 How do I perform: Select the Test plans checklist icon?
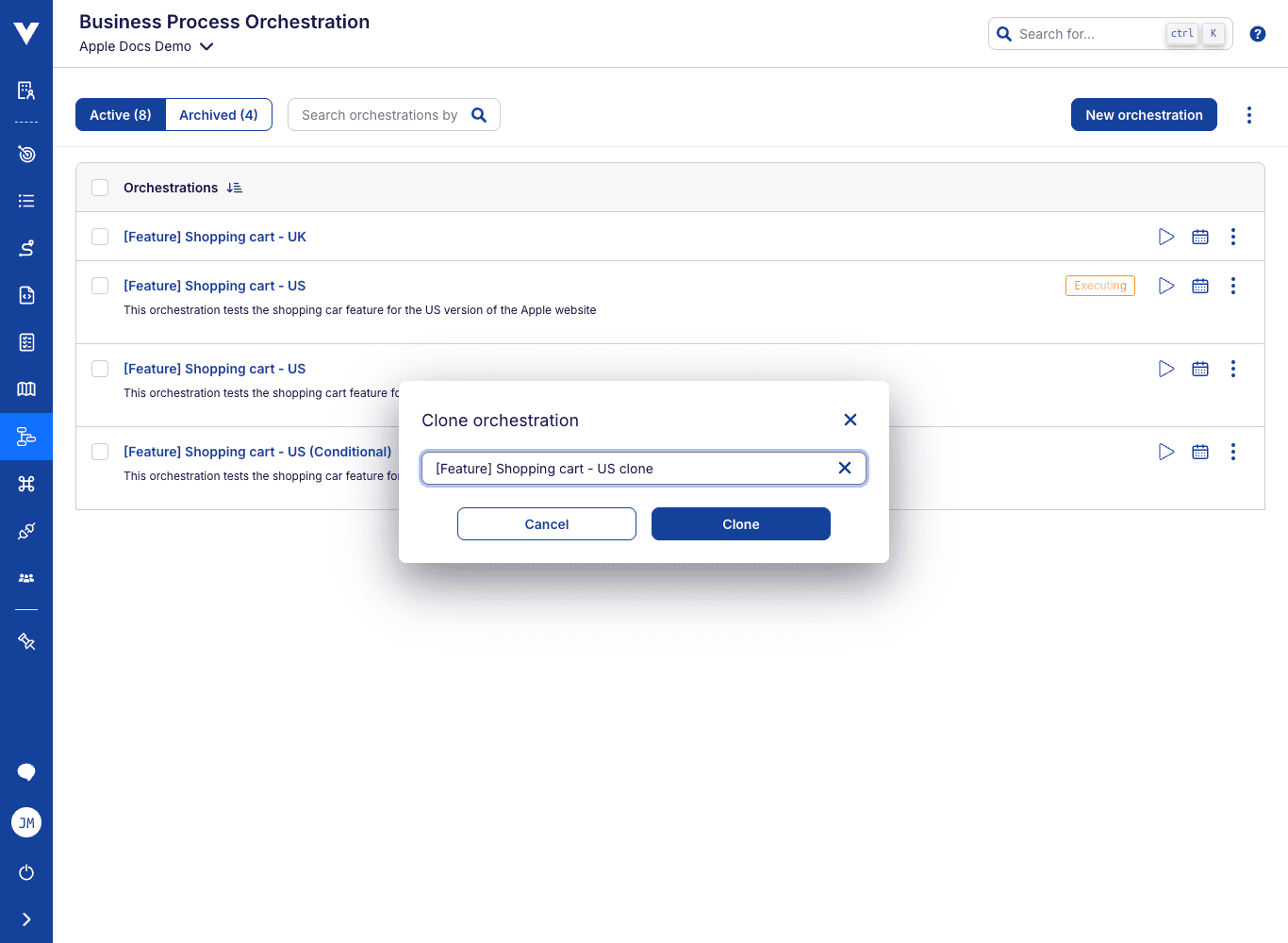25,342
